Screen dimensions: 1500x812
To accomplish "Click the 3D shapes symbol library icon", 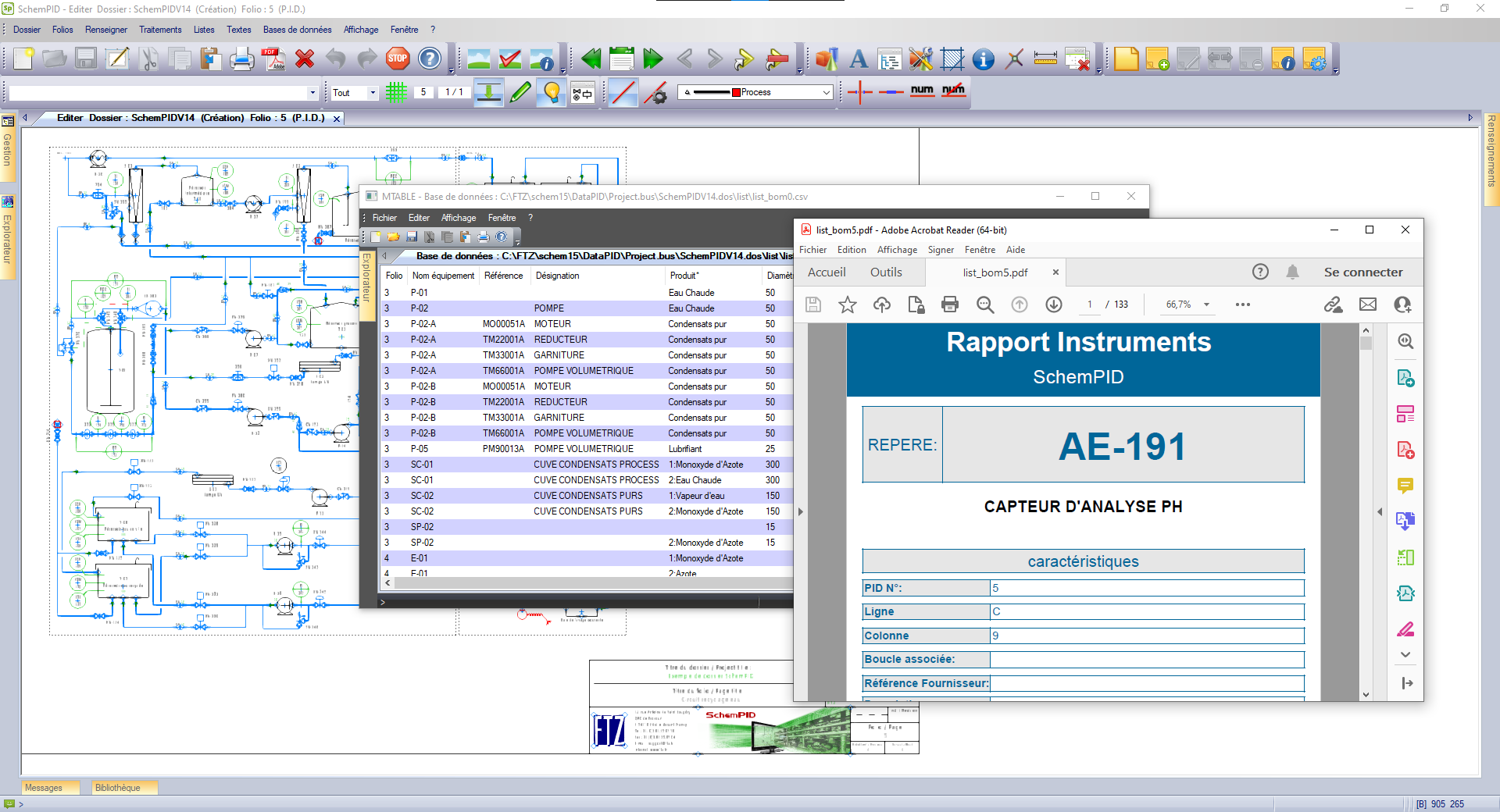I will coord(827,59).
